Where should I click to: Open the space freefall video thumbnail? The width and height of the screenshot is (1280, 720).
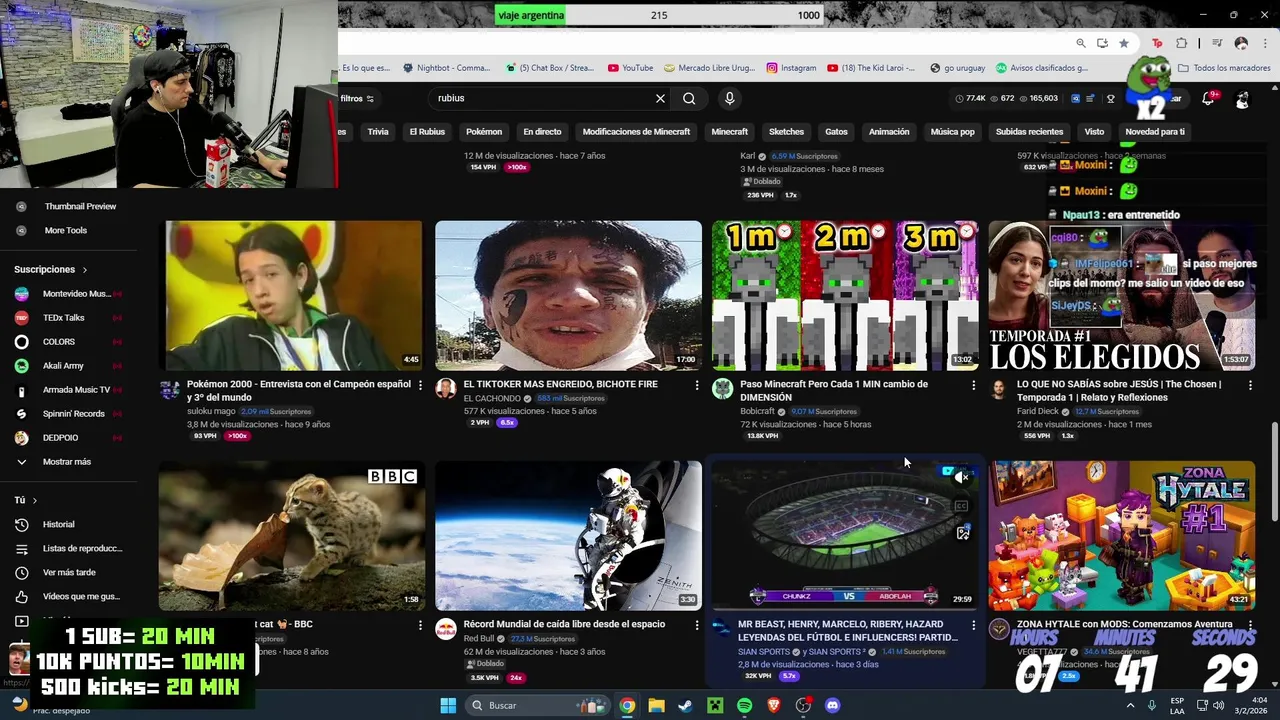(x=568, y=535)
